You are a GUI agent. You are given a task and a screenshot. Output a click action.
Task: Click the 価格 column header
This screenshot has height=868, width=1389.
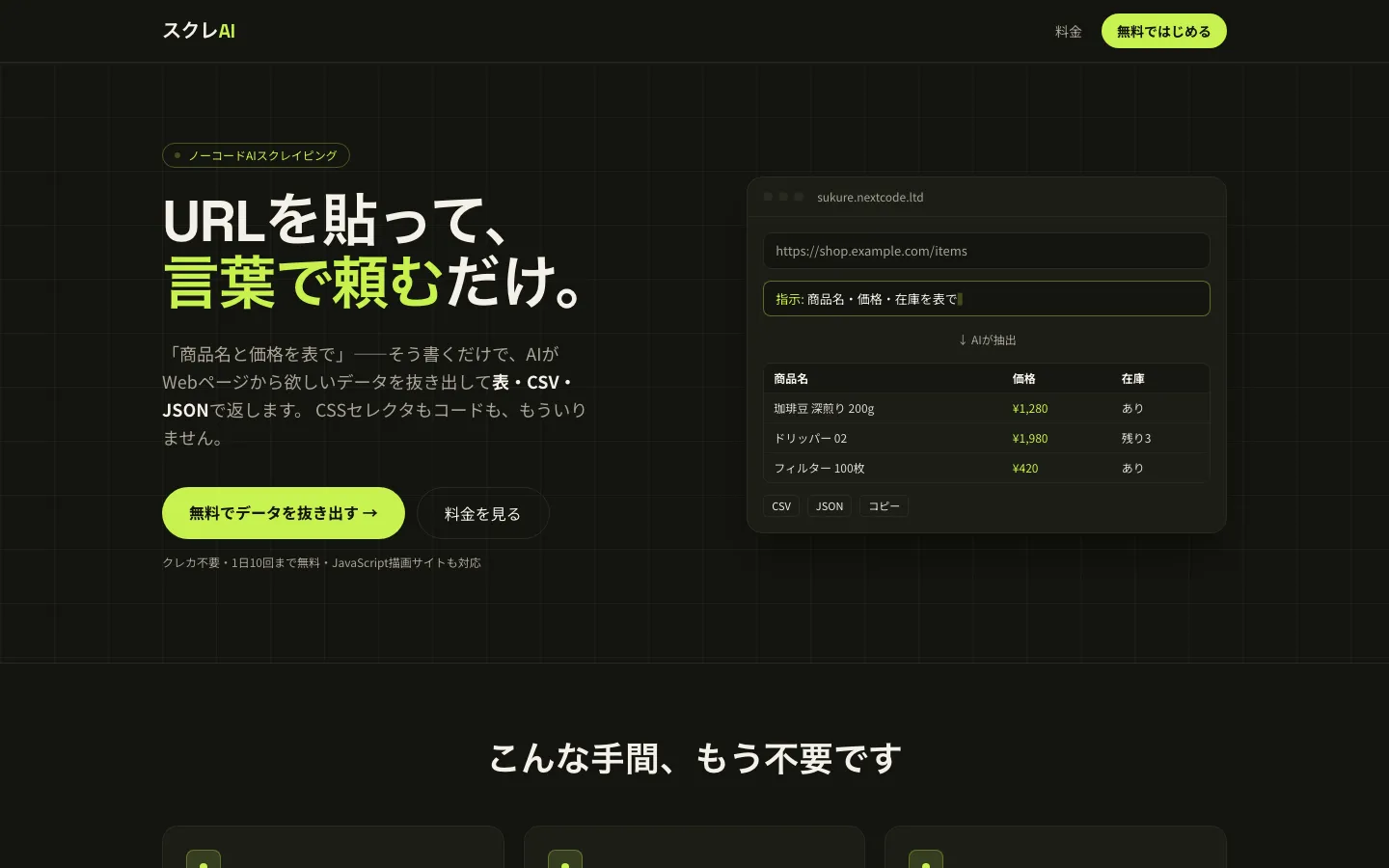[x=1023, y=379]
